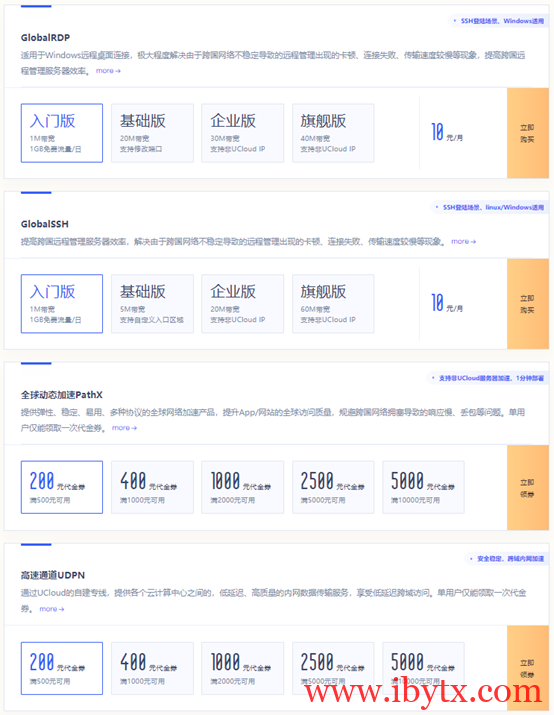Choose UDPN 1000元代金券 coupon
This screenshot has height=715, width=554.
pyautogui.click(x=243, y=668)
